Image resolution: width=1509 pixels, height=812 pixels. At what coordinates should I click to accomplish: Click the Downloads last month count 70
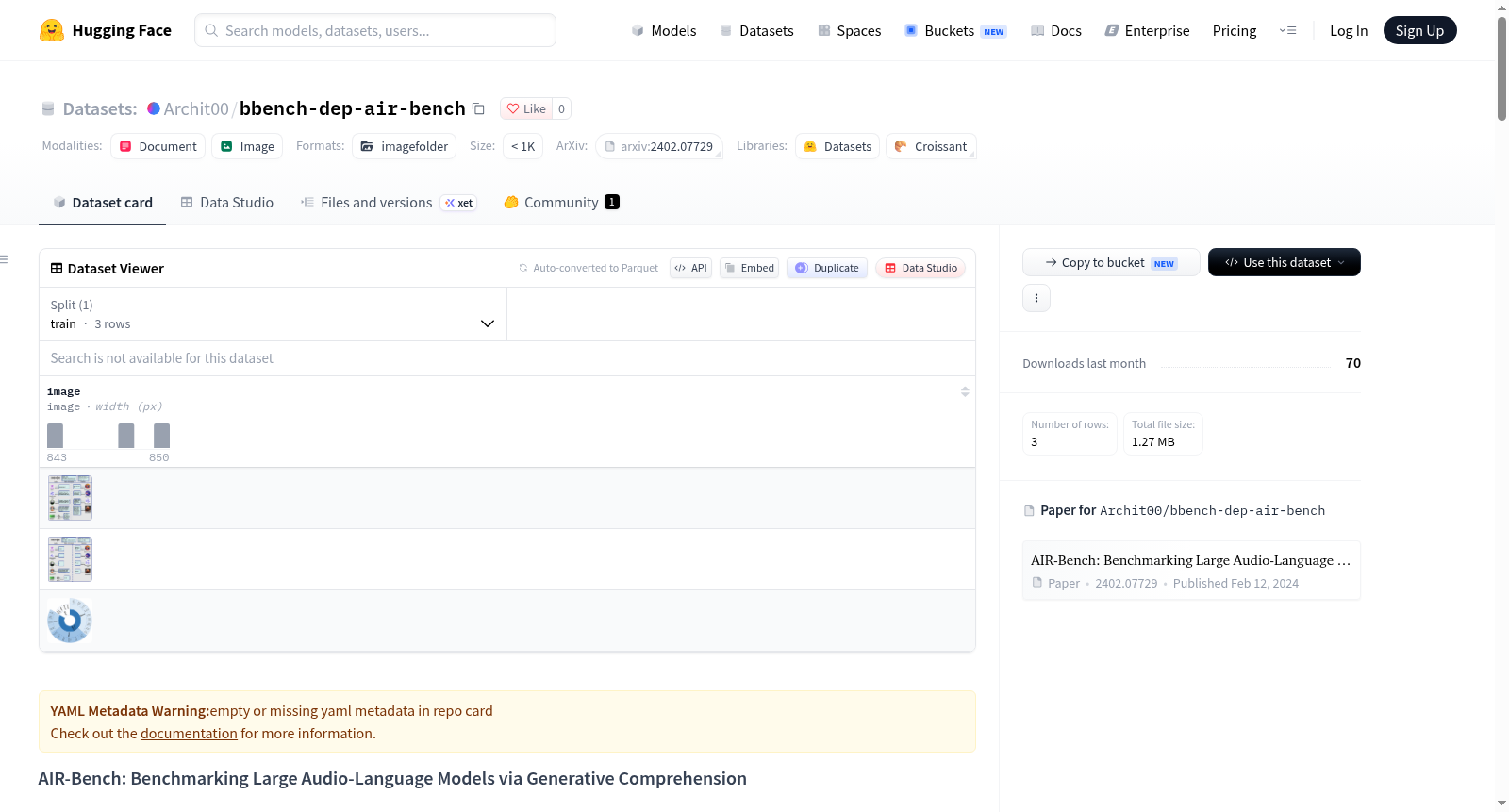point(1353,363)
